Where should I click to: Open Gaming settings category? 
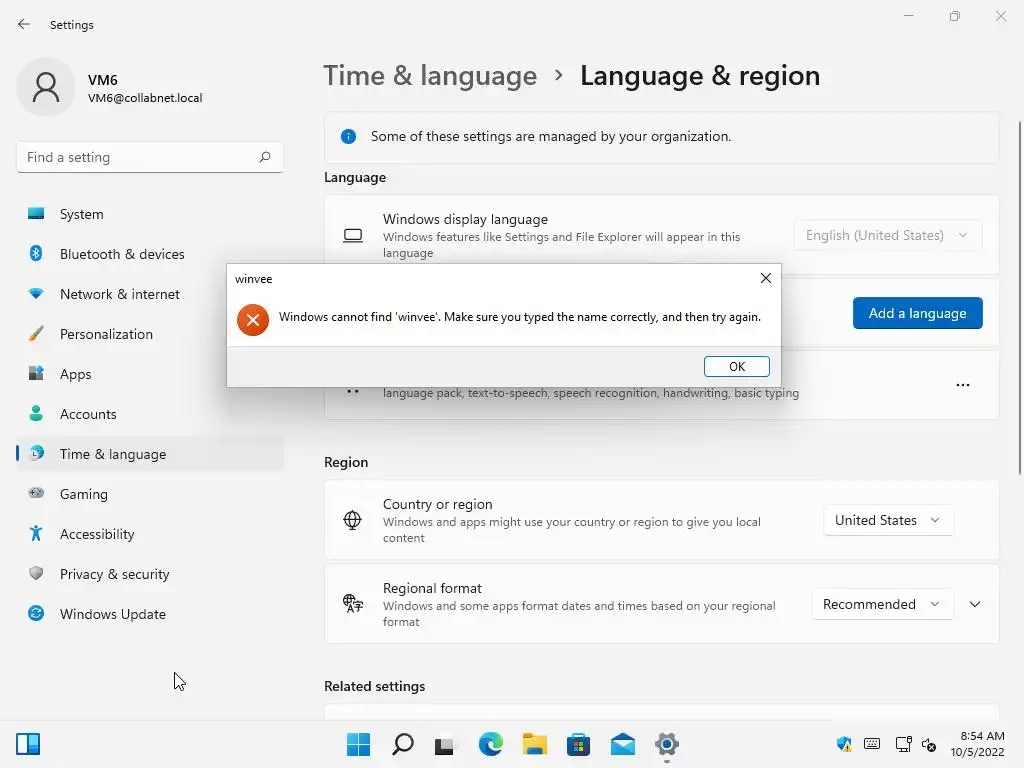(x=150, y=494)
